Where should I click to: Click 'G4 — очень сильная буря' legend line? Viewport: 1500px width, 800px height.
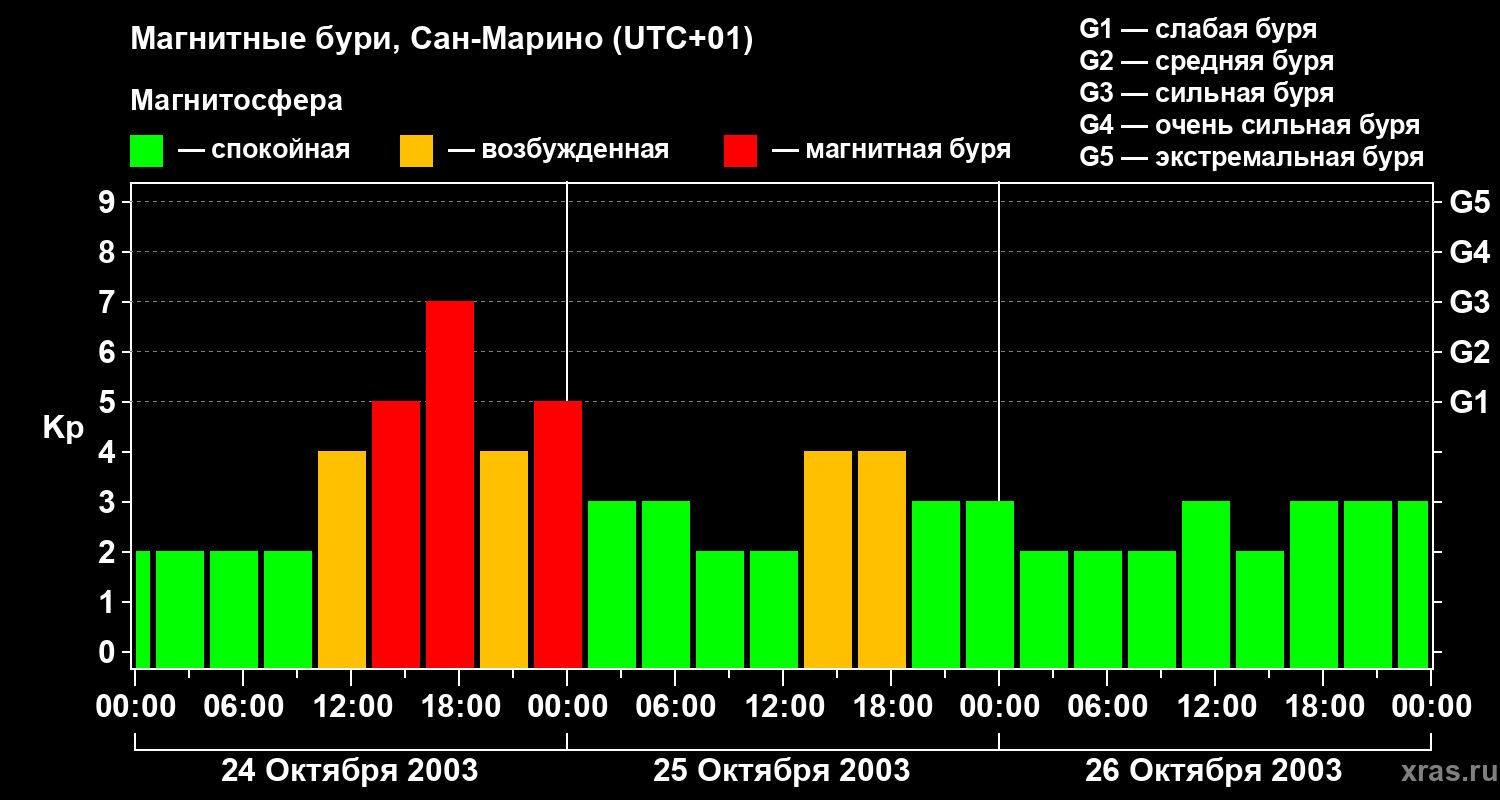pos(1250,125)
